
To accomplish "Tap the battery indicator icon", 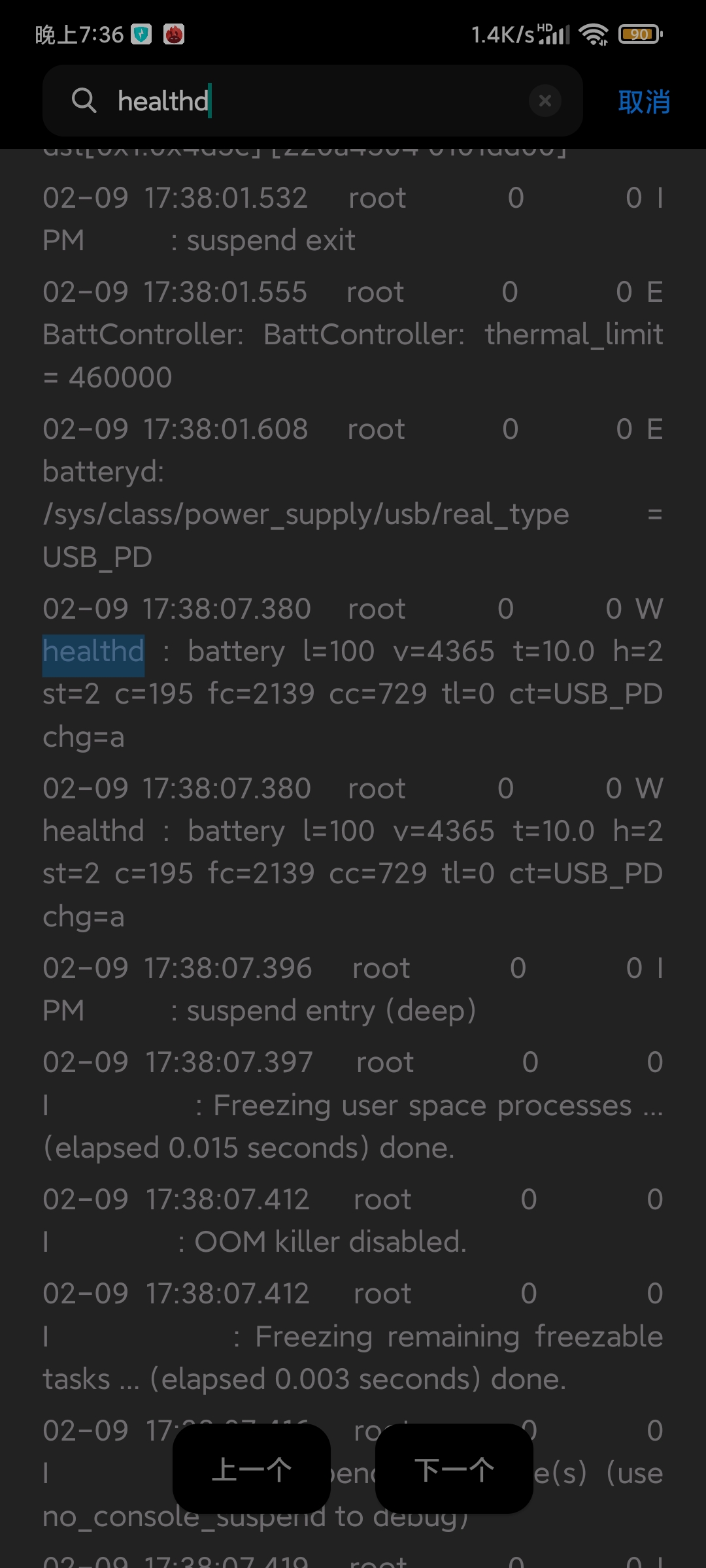I will [x=641, y=34].
